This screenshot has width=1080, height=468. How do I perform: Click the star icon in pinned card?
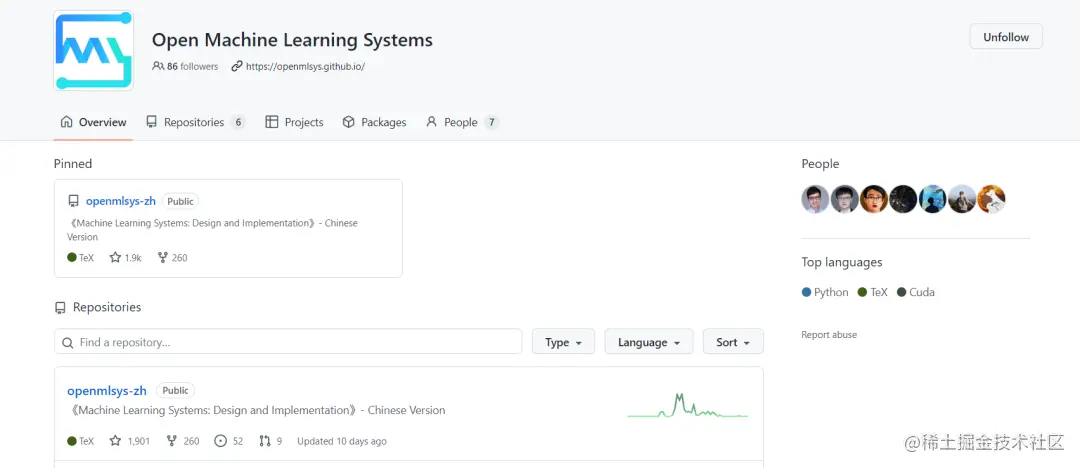(x=115, y=258)
